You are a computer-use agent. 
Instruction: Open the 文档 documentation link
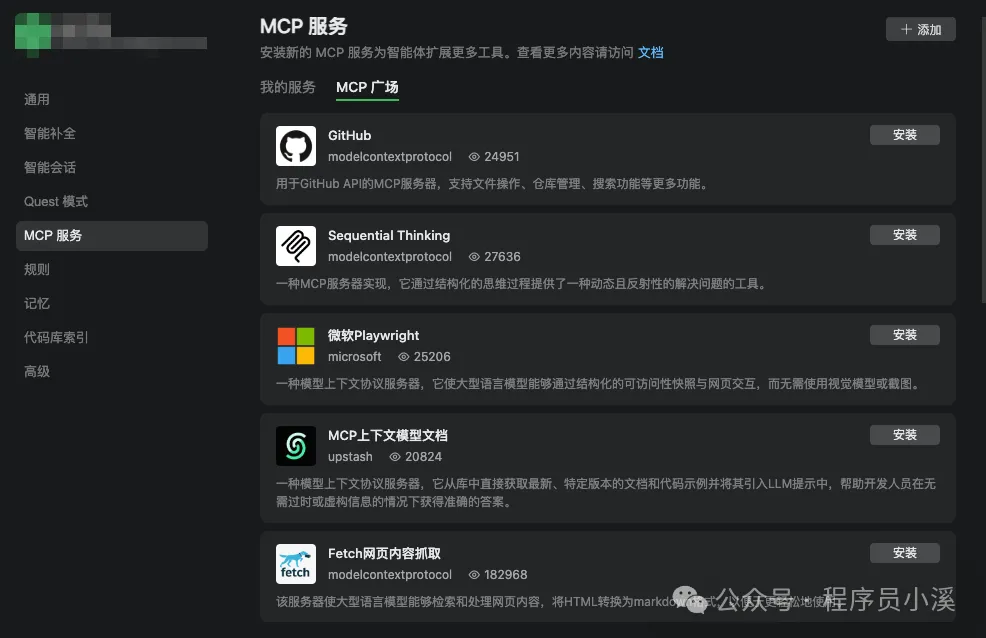(650, 52)
